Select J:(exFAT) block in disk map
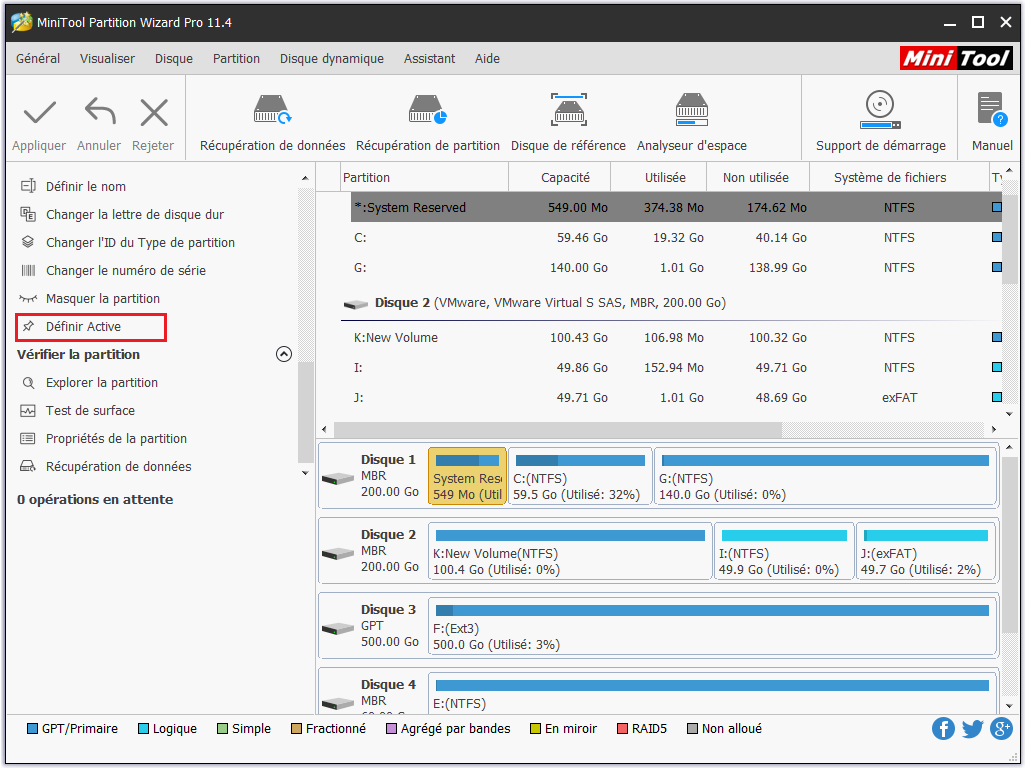The width and height of the screenshot is (1025, 768). 926,551
